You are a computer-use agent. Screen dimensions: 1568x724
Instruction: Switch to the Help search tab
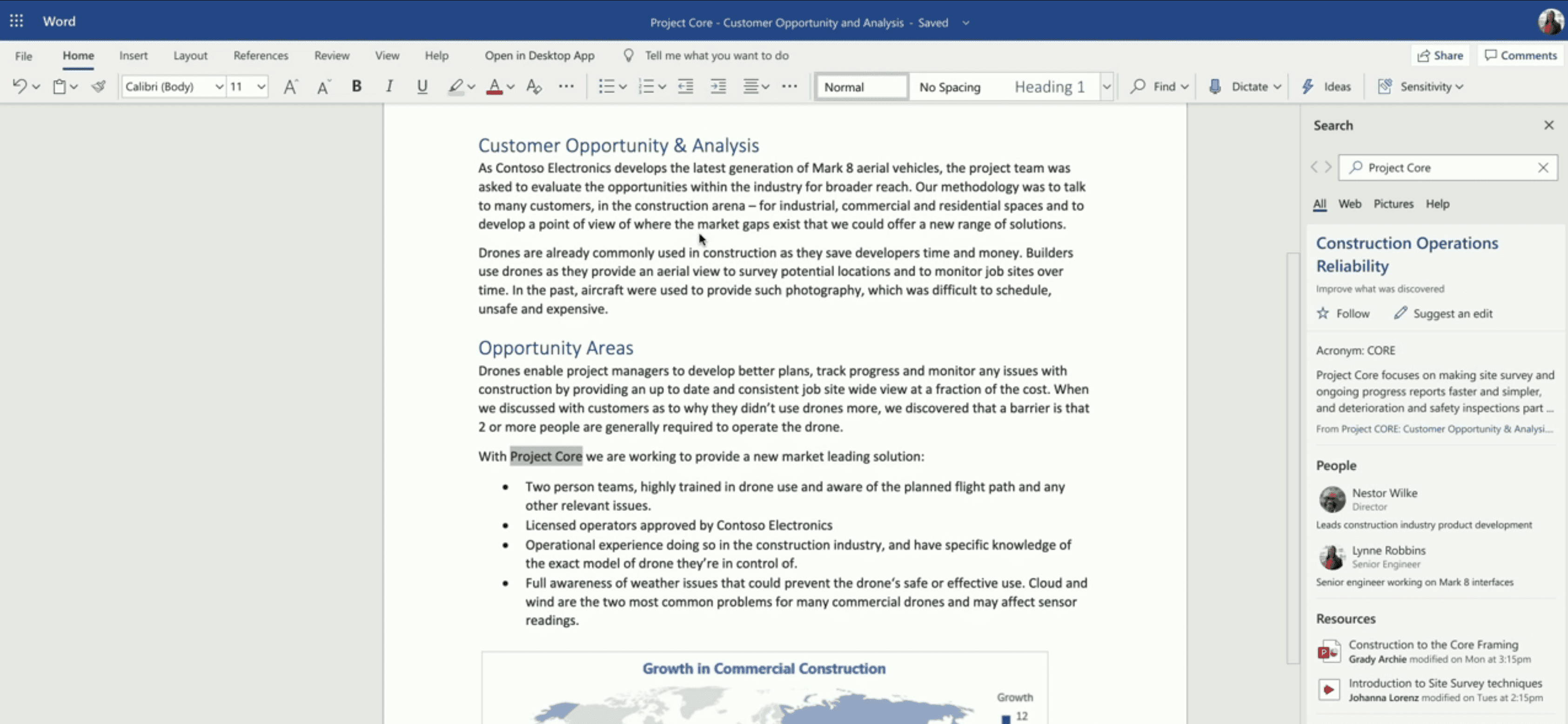1437,204
